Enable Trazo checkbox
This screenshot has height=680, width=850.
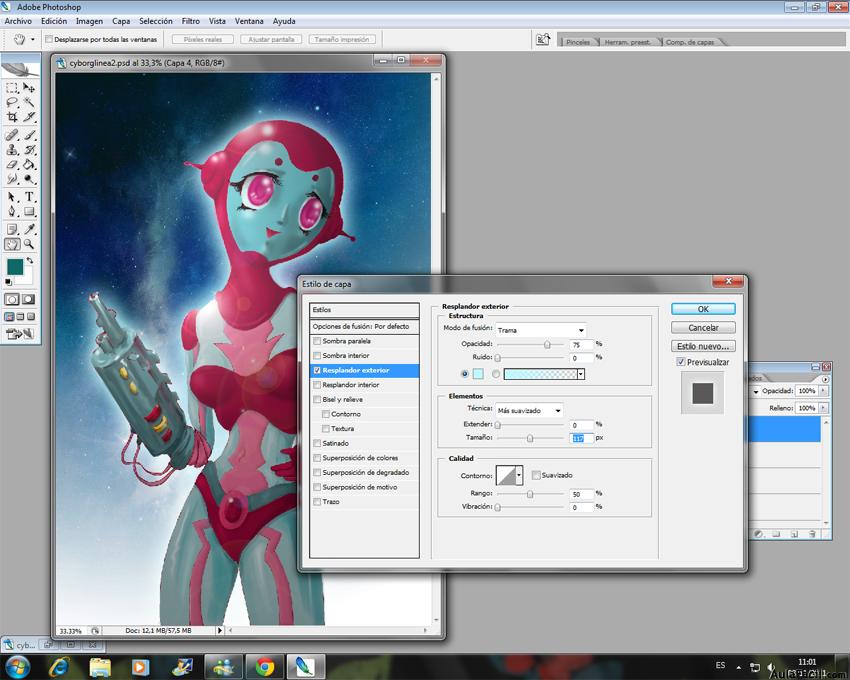click(x=317, y=502)
